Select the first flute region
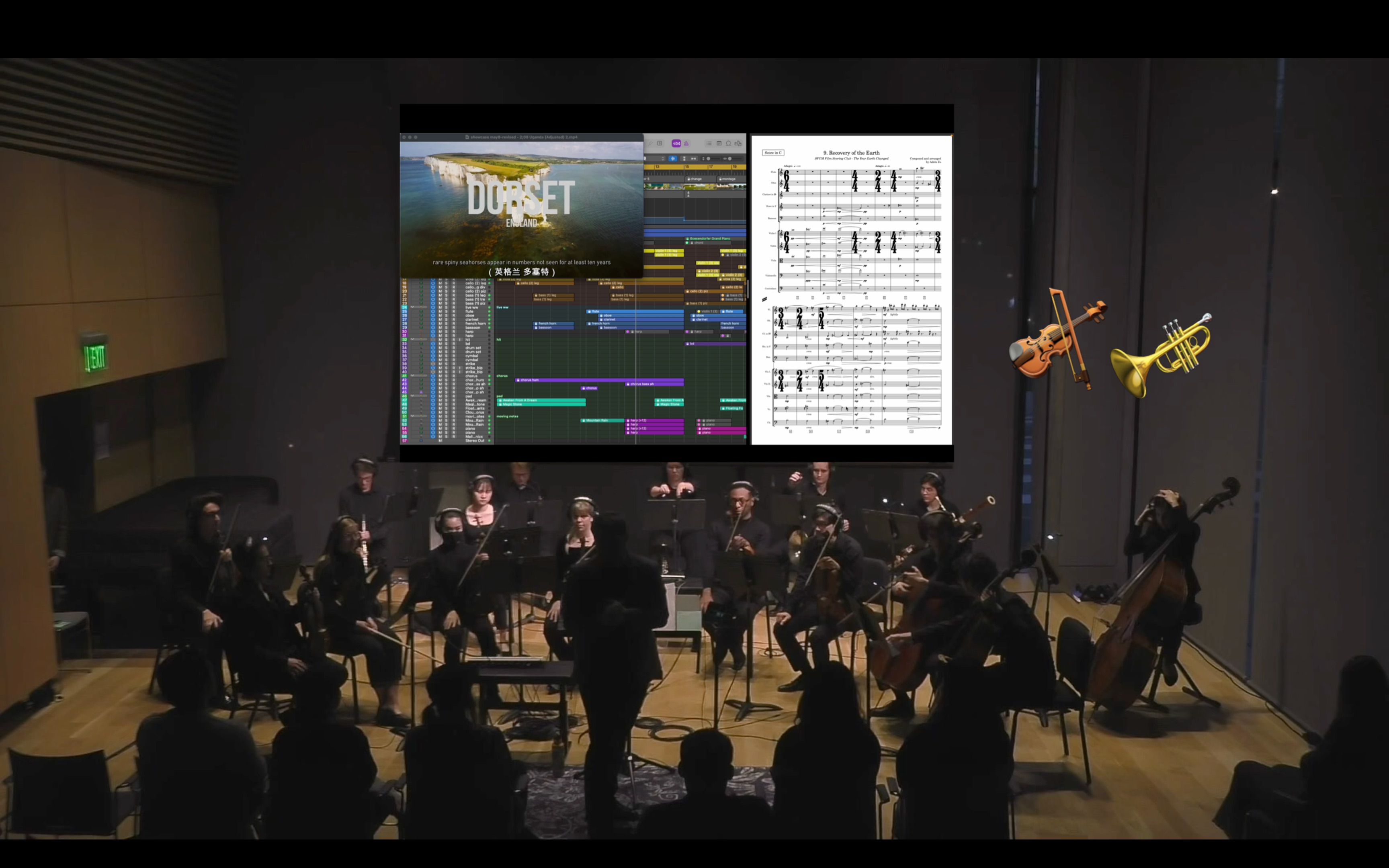The image size is (1389, 868). (x=635, y=311)
